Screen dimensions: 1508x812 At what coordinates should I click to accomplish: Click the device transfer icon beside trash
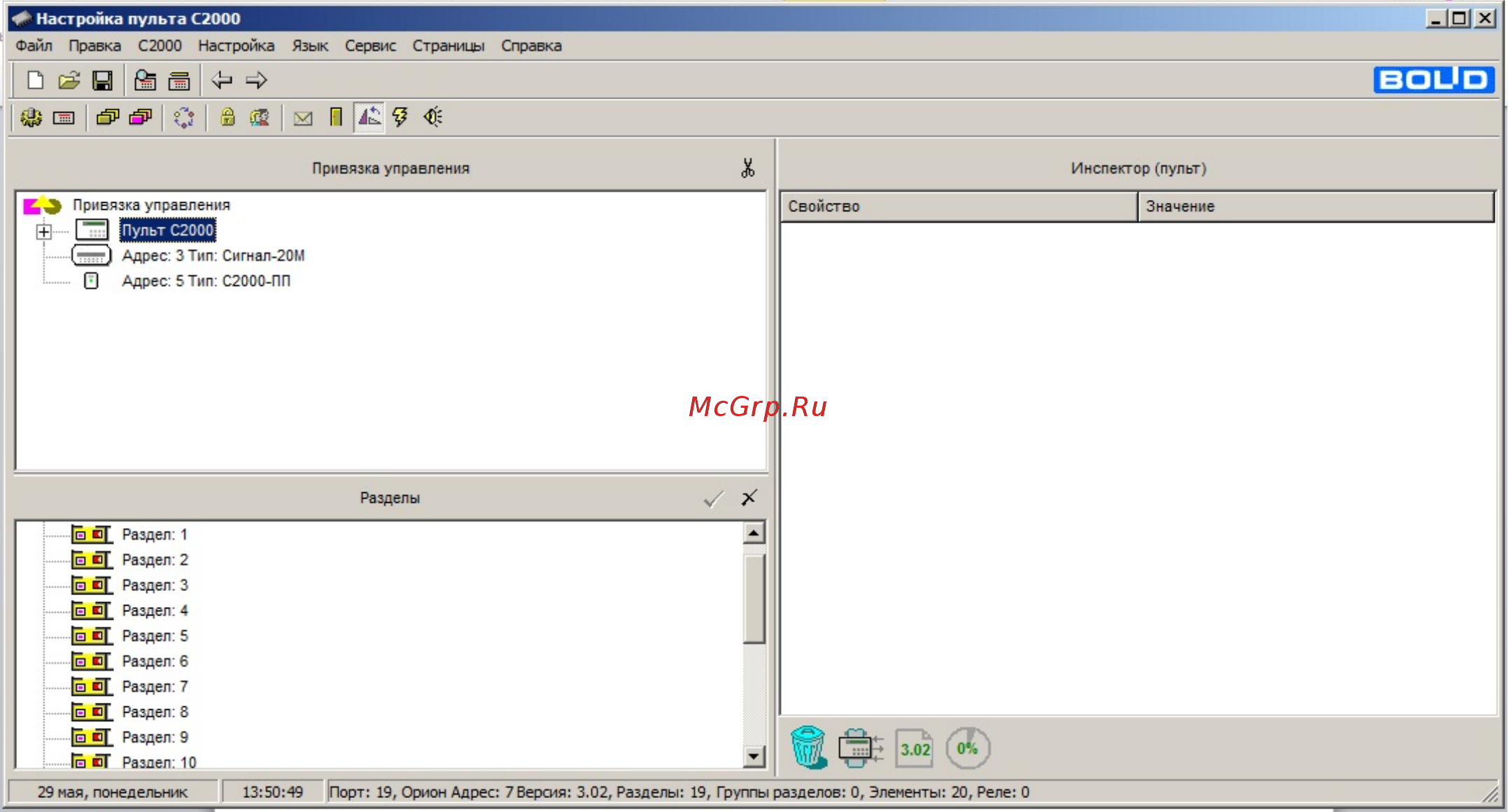click(x=861, y=748)
